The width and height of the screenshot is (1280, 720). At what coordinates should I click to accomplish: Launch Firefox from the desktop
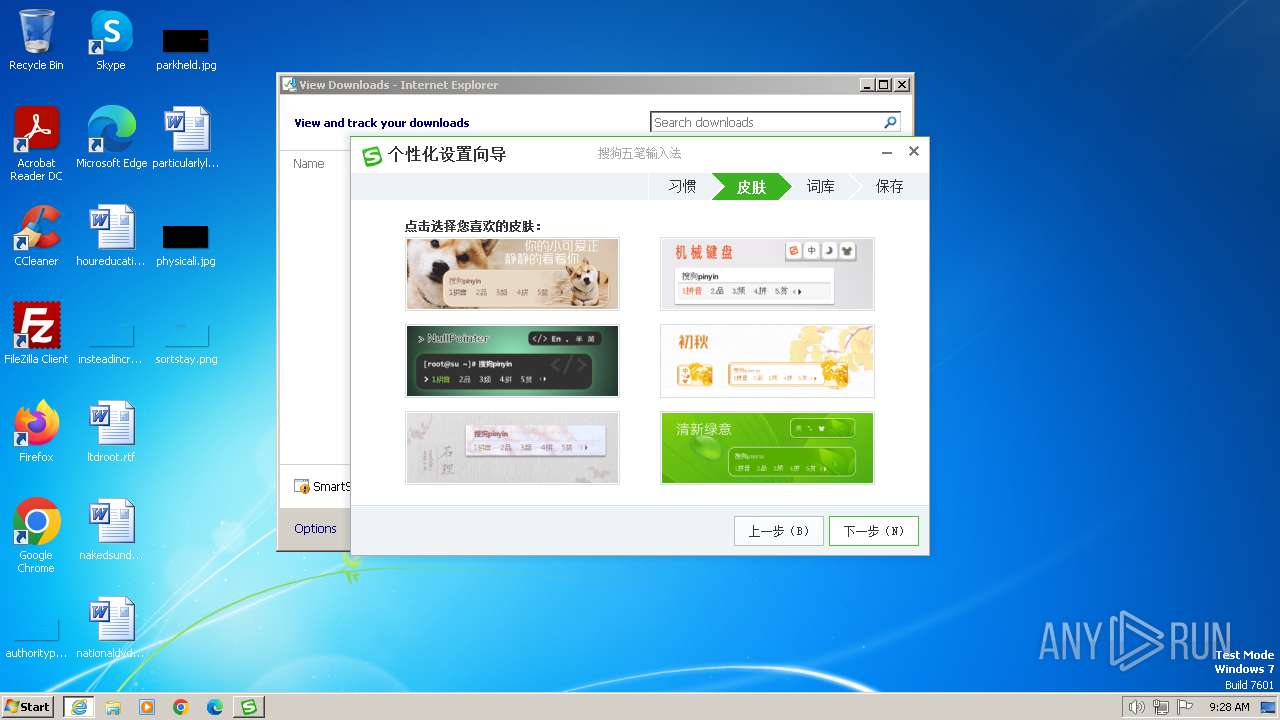(36, 432)
